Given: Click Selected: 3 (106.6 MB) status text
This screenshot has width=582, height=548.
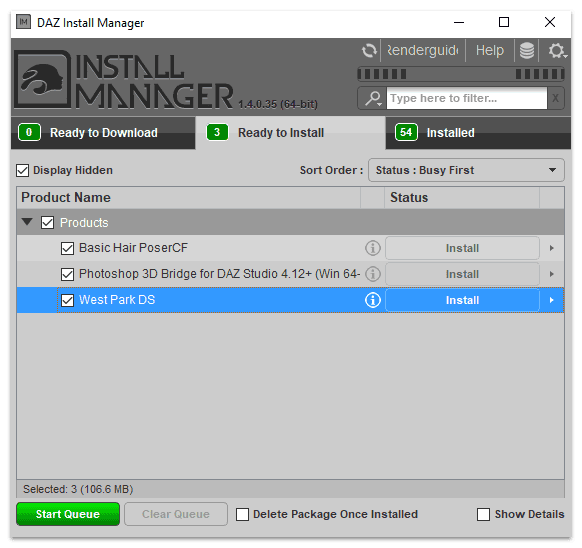Looking at the screenshot, I should click(78, 489).
